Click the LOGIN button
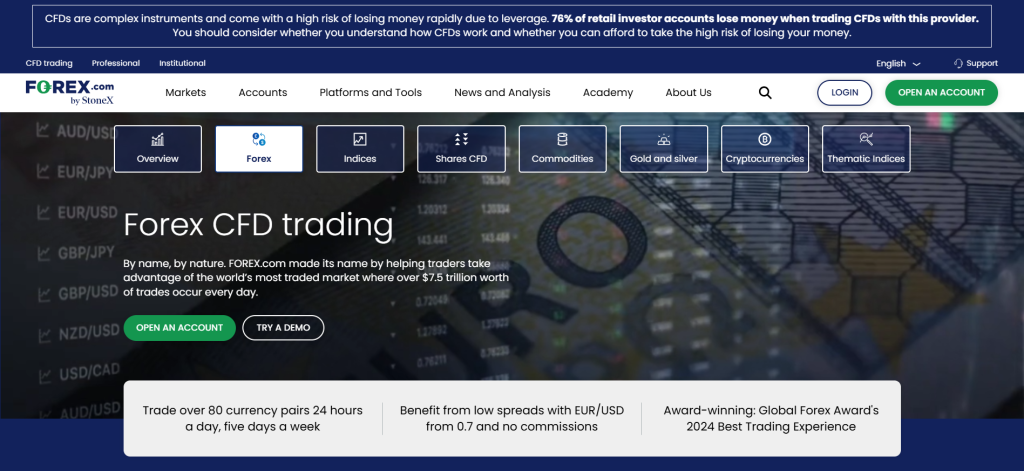 point(844,93)
